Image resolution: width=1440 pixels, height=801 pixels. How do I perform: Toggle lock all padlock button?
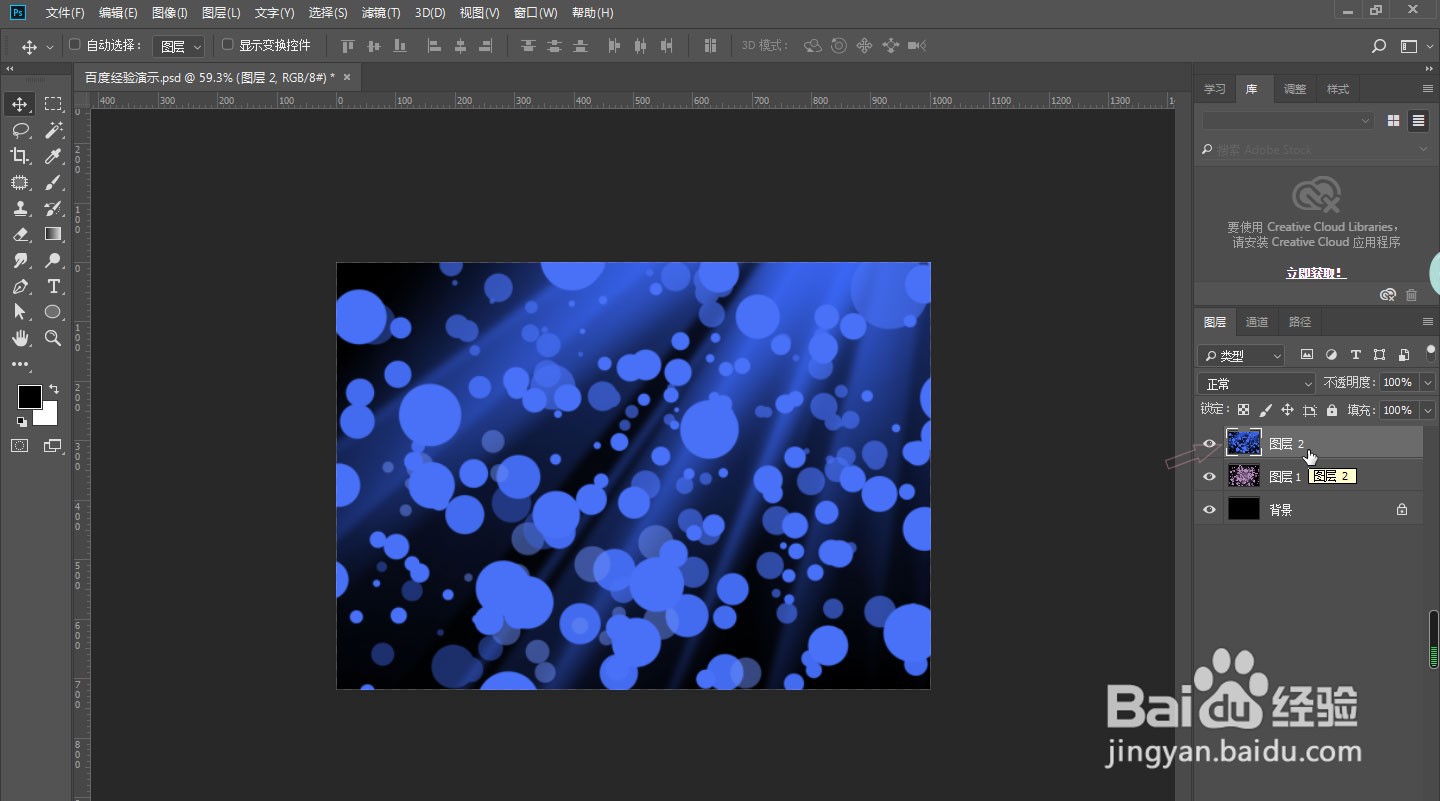point(1331,410)
